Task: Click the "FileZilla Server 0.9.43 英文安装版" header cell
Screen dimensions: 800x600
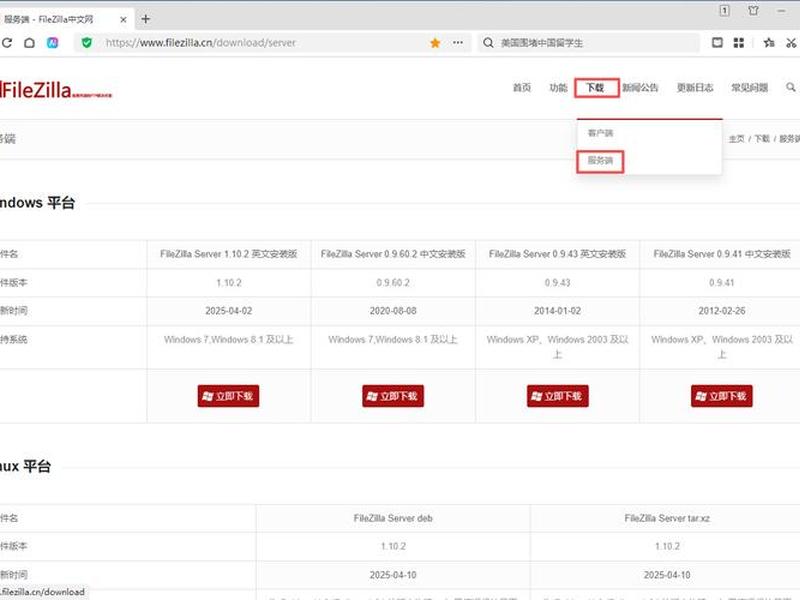Action: pyautogui.click(x=558, y=254)
